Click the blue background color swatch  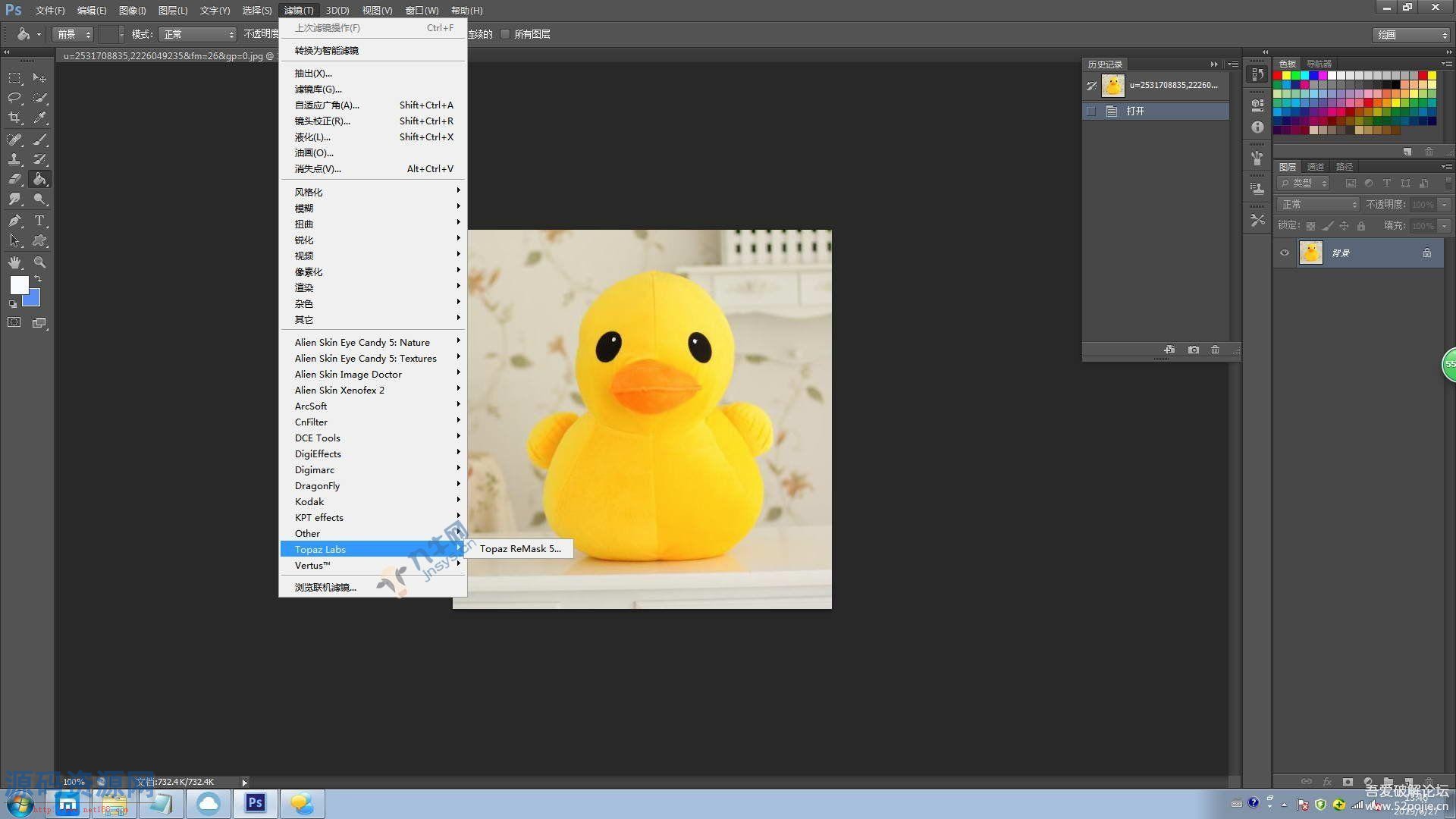tap(33, 300)
